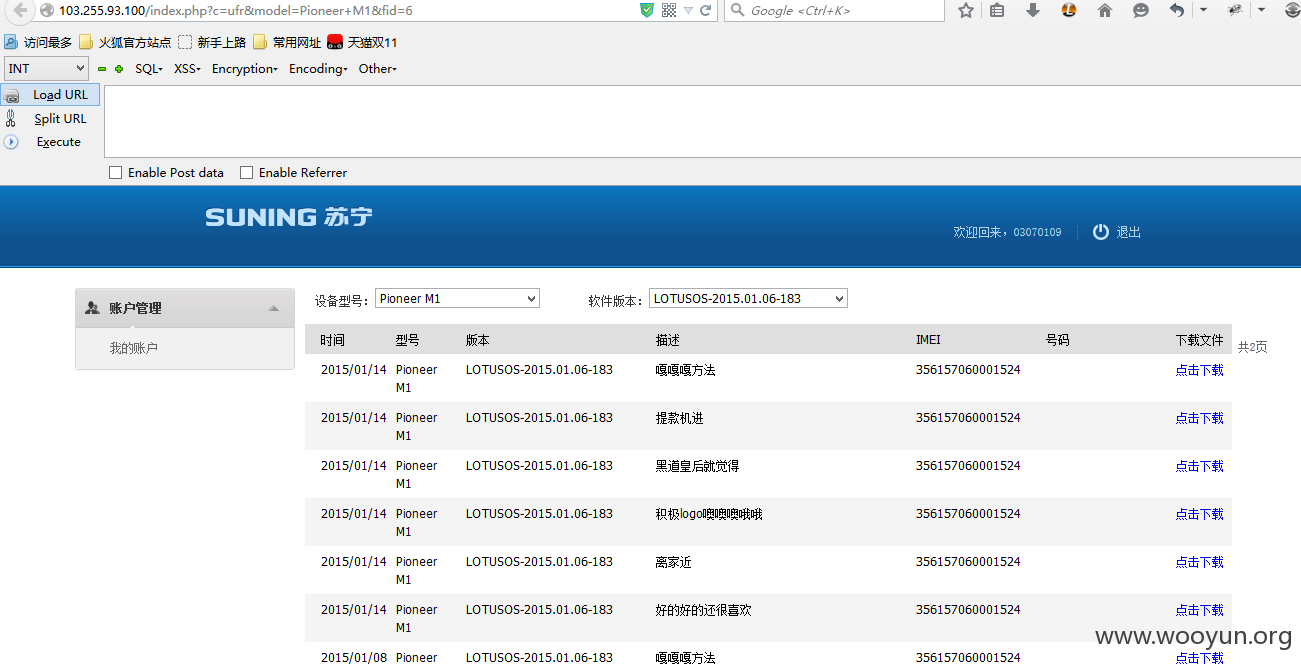
Task: Click 点击下载 for 好的好的还很喜欢 row
Action: (1199, 610)
